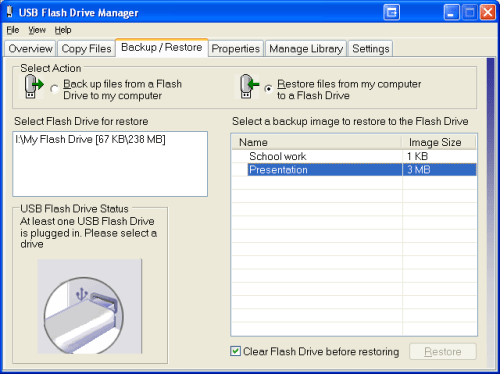Click the USB plug illustration image

pyautogui.click(x=89, y=306)
